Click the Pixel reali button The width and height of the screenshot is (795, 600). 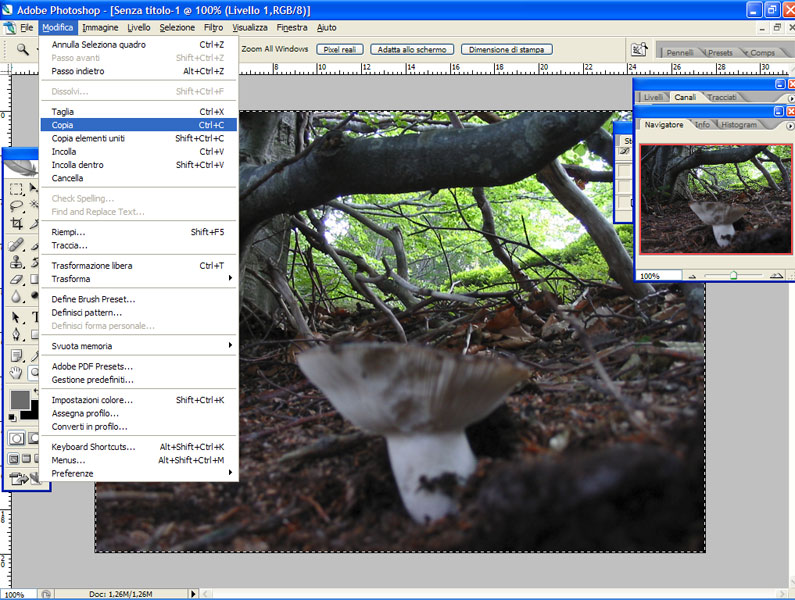click(340, 49)
